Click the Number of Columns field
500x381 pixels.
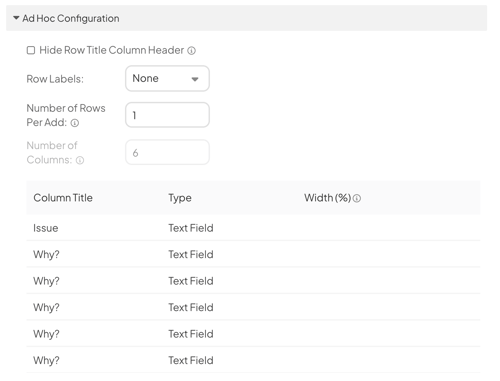[x=167, y=152]
